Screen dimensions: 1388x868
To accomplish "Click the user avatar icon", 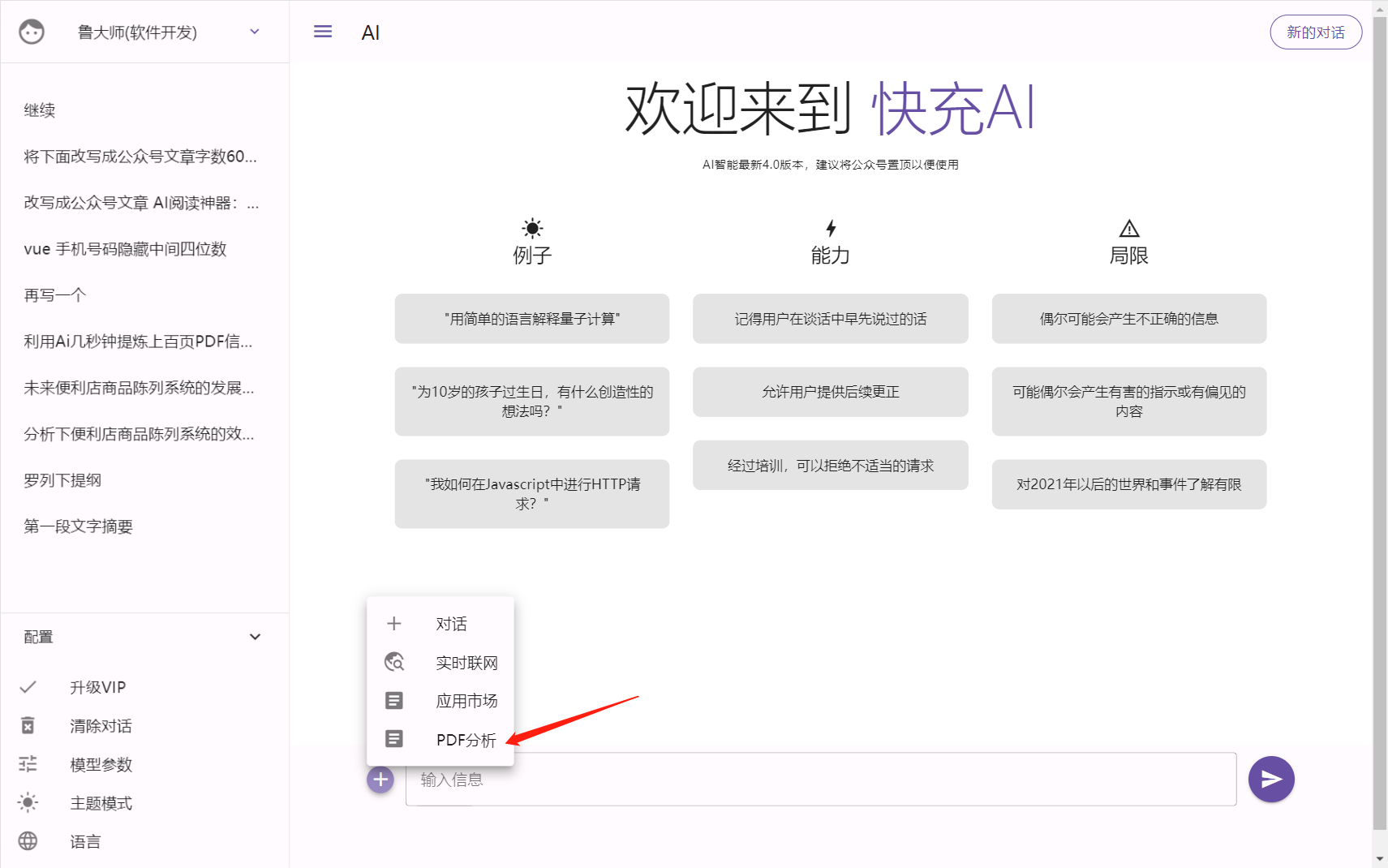I will coord(32,32).
